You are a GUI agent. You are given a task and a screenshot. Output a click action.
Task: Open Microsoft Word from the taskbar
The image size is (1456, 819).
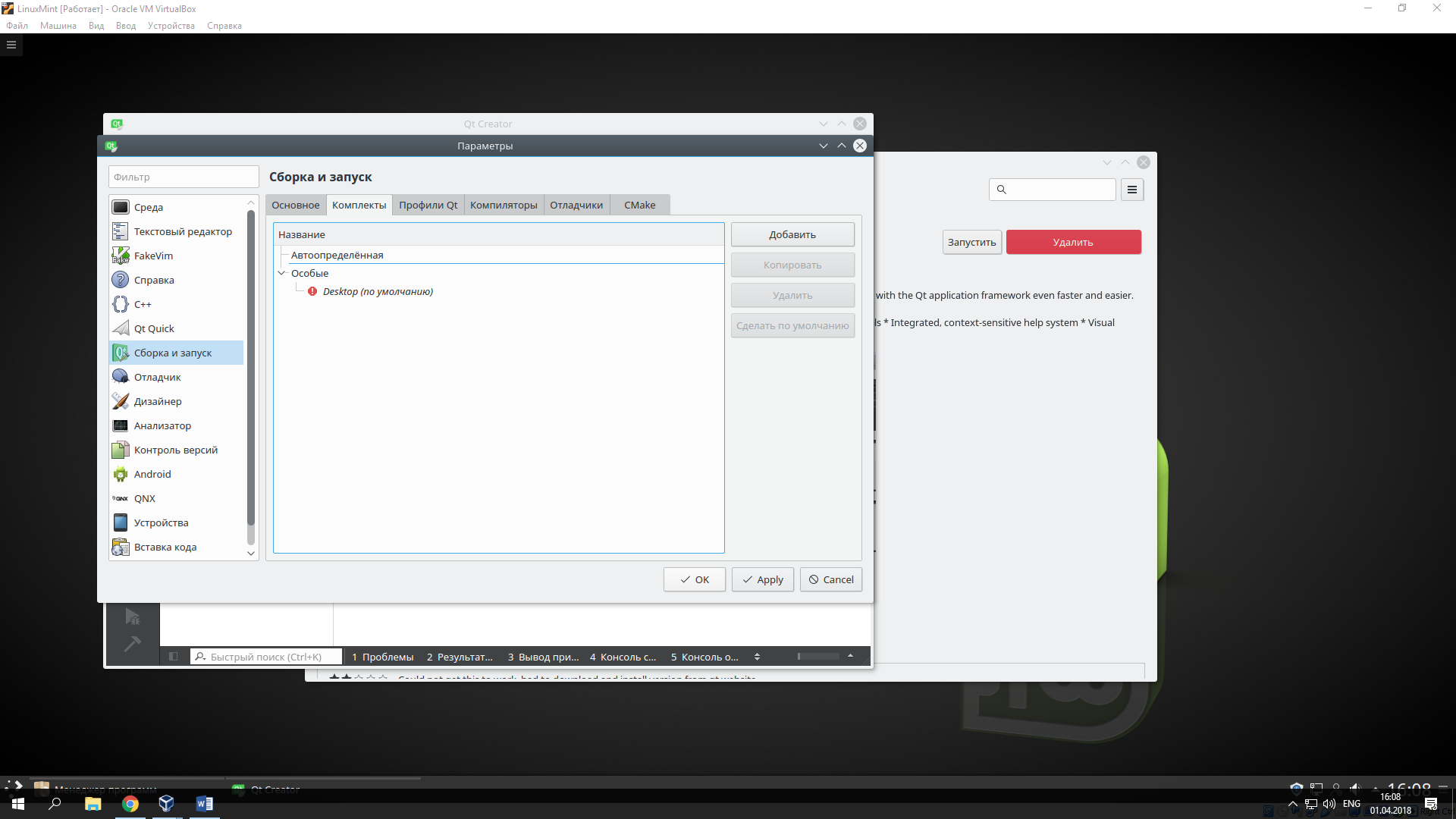pyautogui.click(x=204, y=804)
